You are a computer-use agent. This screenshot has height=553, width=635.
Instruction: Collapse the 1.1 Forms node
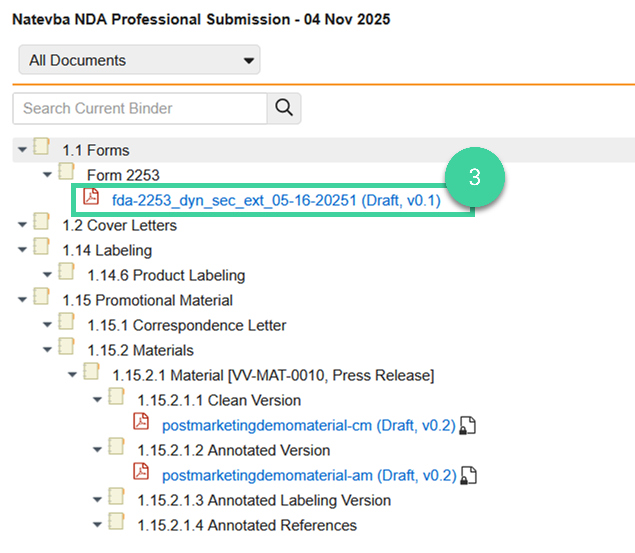tap(22, 150)
